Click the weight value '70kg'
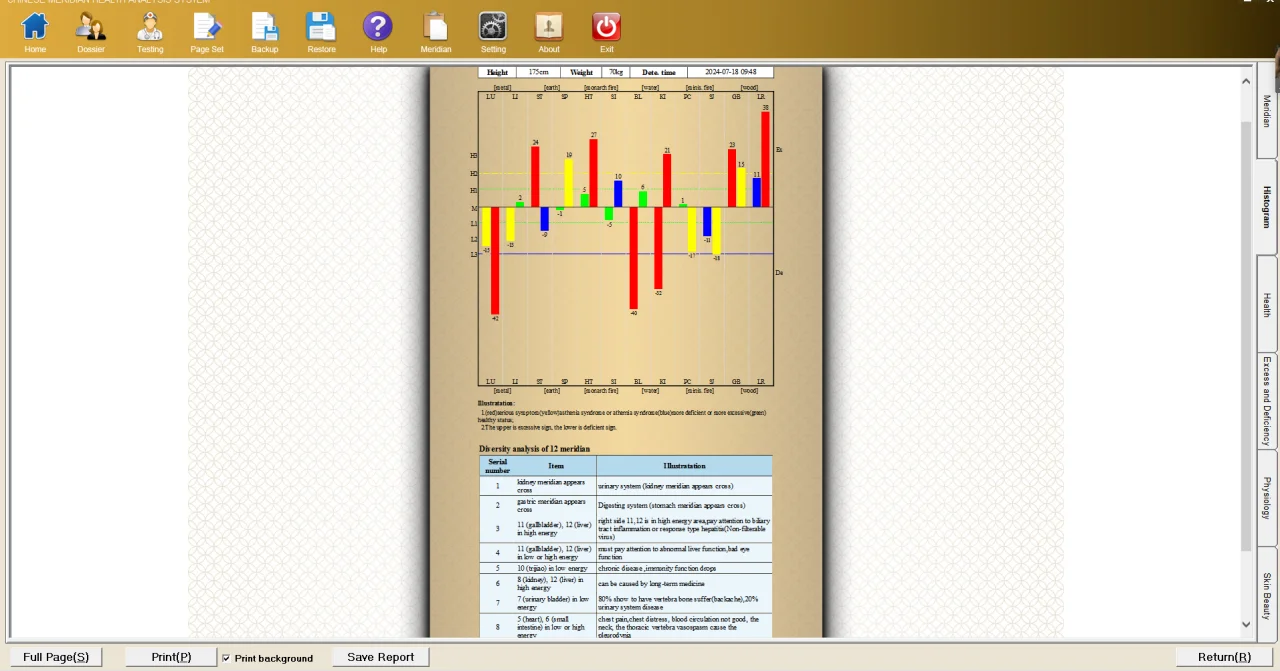 pyautogui.click(x=616, y=72)
